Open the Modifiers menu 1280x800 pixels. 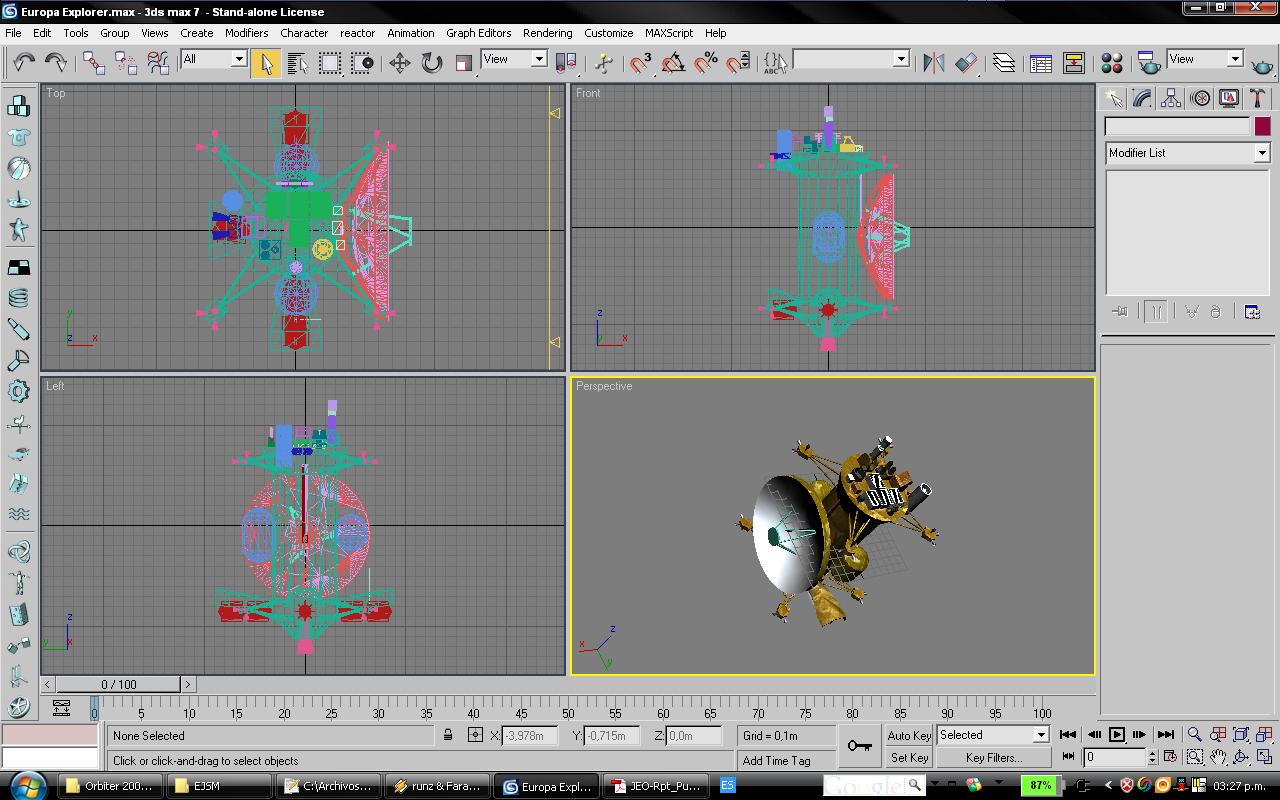[246, 33]
